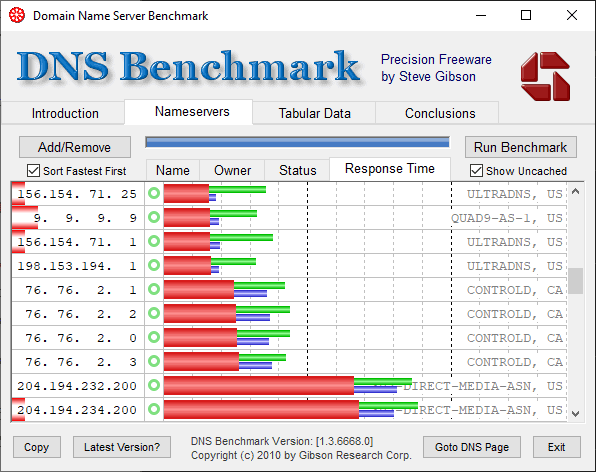Click the server list scrollbar thumb
The image size is (596, 472).
(575, 281)
